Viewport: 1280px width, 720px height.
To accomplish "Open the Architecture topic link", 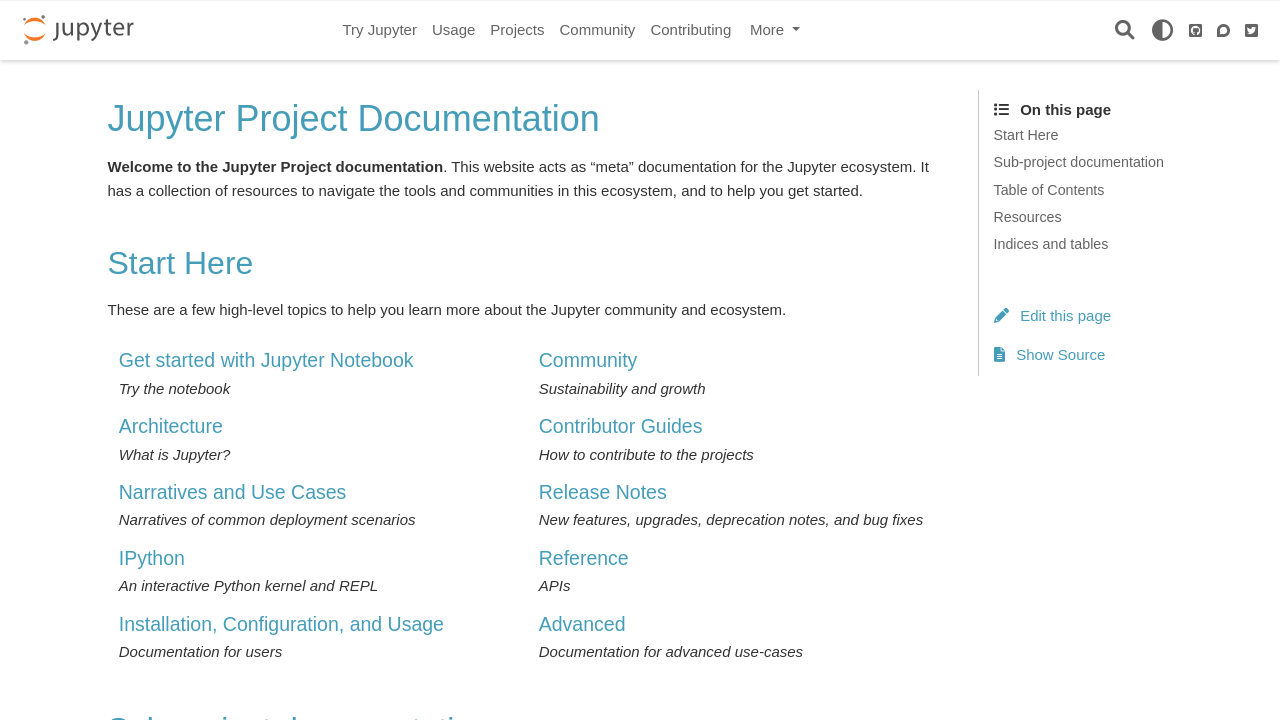I will pos(171,426).
